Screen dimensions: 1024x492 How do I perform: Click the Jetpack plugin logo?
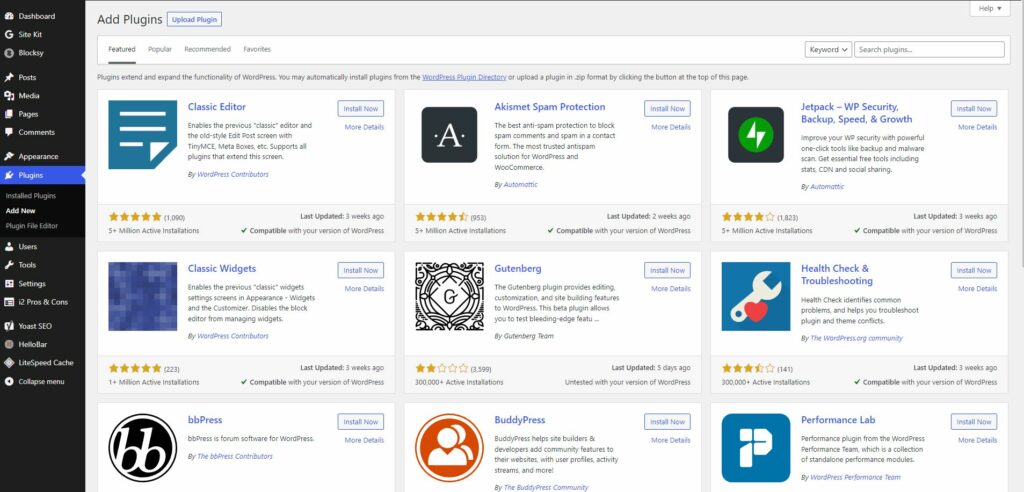click(756, 135)
